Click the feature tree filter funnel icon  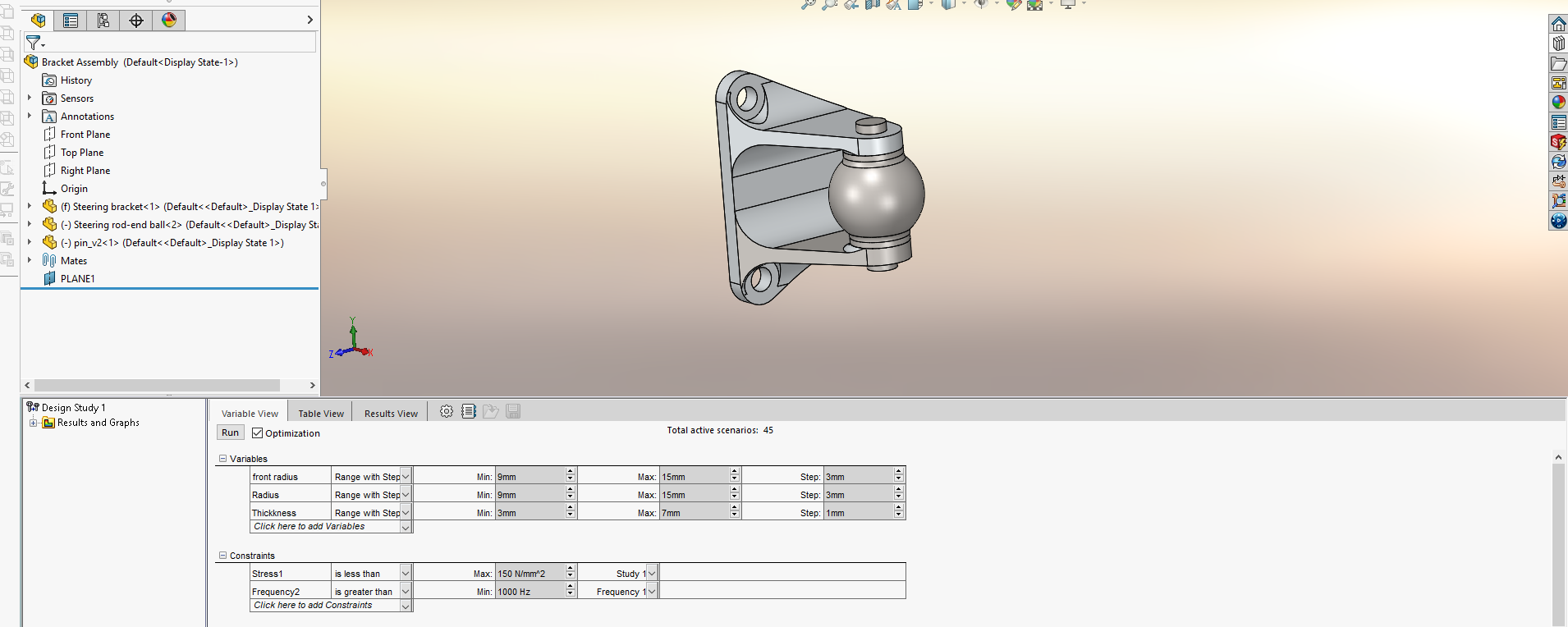[34, 43]
